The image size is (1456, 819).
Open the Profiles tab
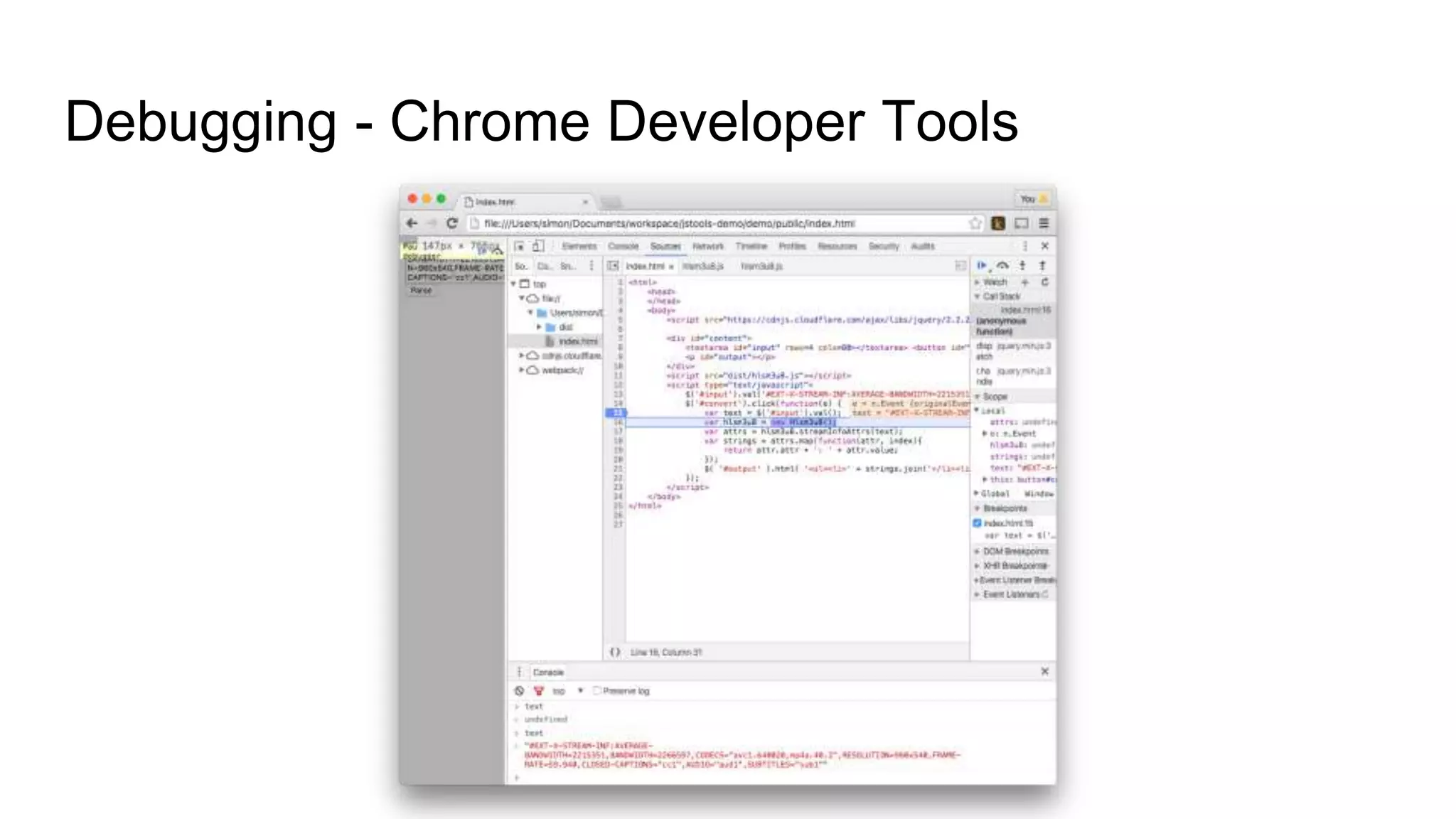[x=792, y=246]
